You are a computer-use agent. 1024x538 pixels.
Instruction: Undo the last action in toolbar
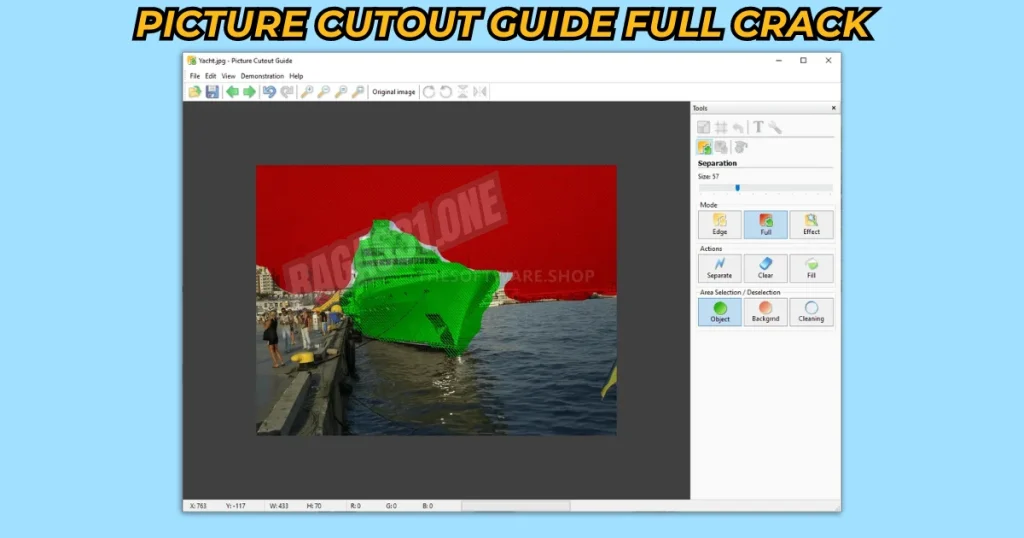tap(270, 92)
